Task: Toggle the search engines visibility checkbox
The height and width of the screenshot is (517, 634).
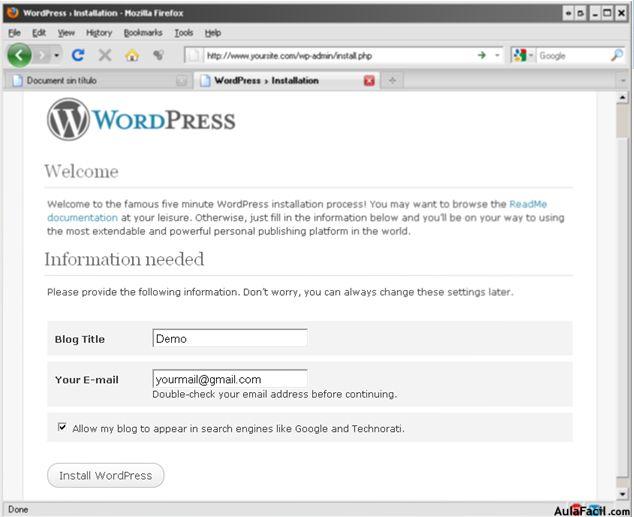Action: pyautogui.click(x=62, y=427)
